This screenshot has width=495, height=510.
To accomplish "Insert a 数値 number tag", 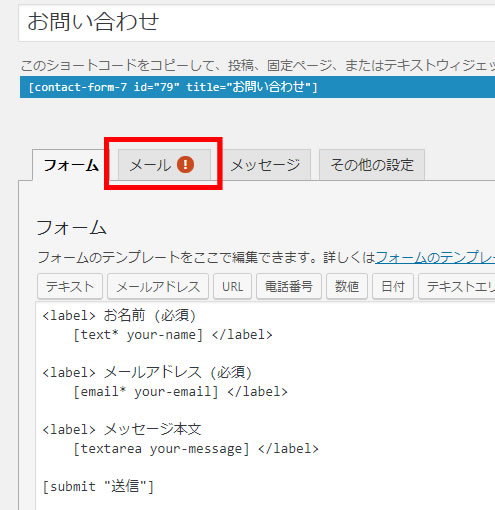I will pyautogui.click(x=347, y=286).
